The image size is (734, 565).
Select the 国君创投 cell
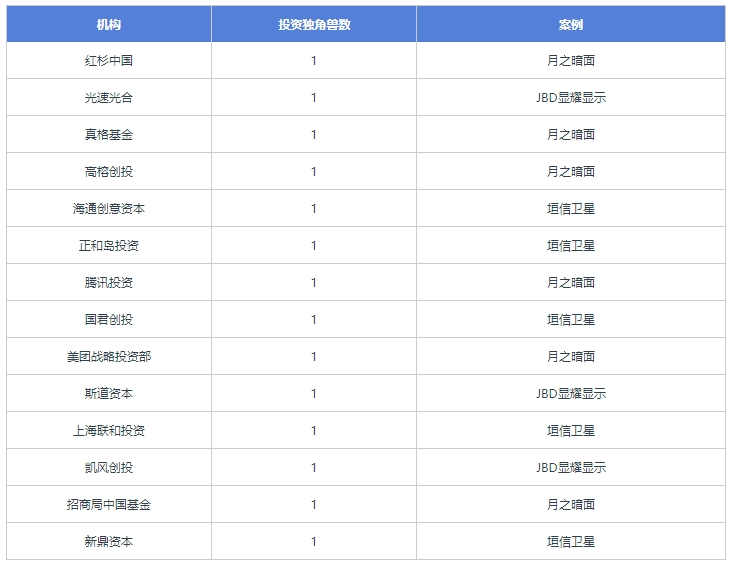[x=109, y=319]
